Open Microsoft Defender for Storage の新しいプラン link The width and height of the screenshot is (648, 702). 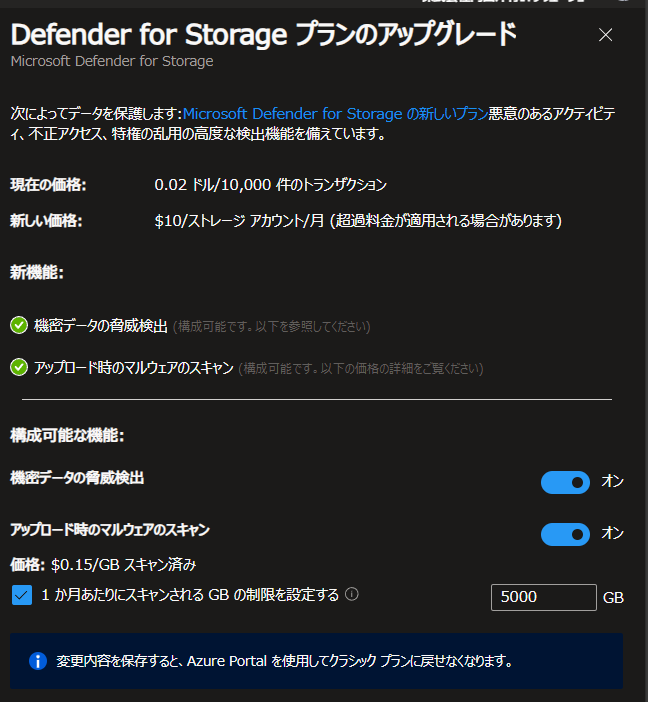[335, 114]
